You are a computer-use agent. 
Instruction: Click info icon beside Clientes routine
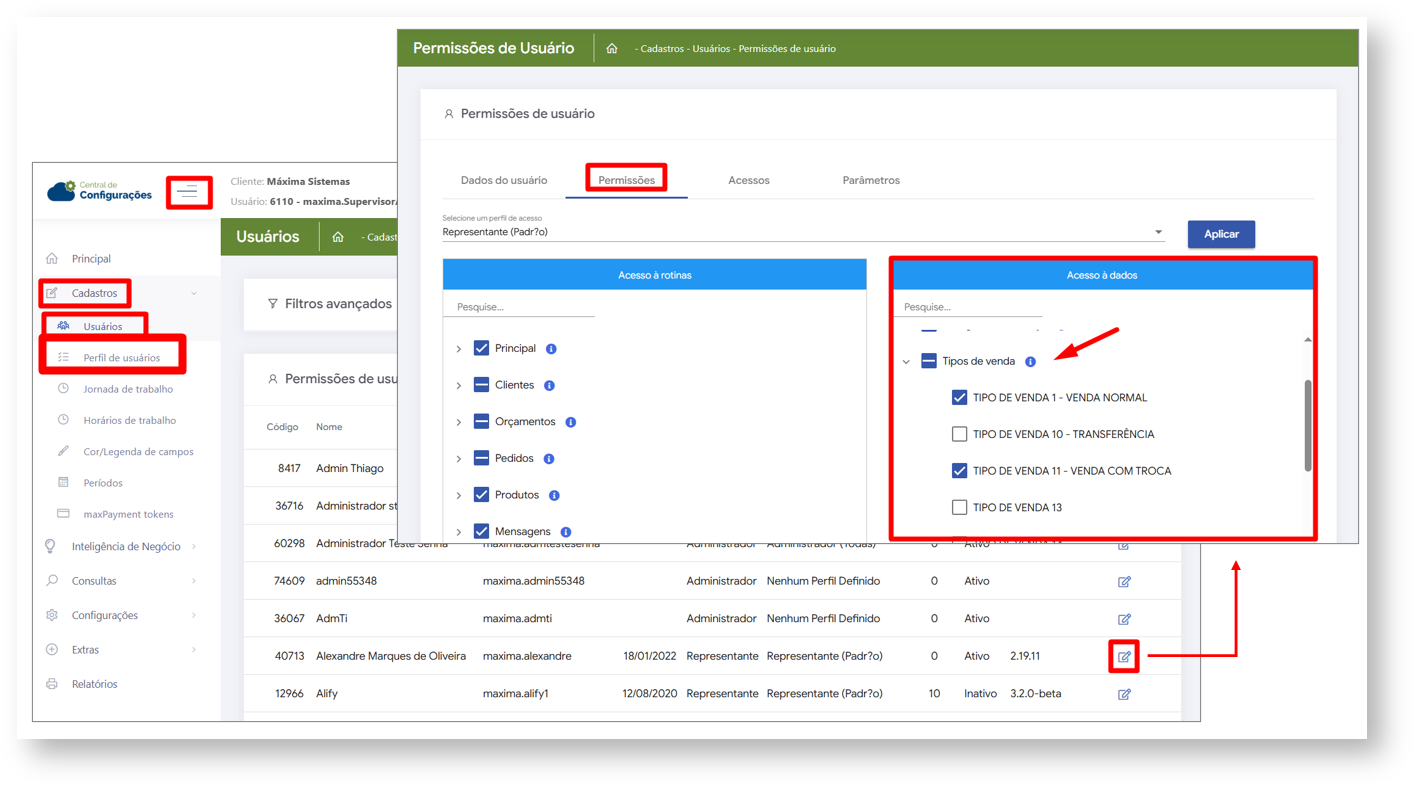(549, 386)
